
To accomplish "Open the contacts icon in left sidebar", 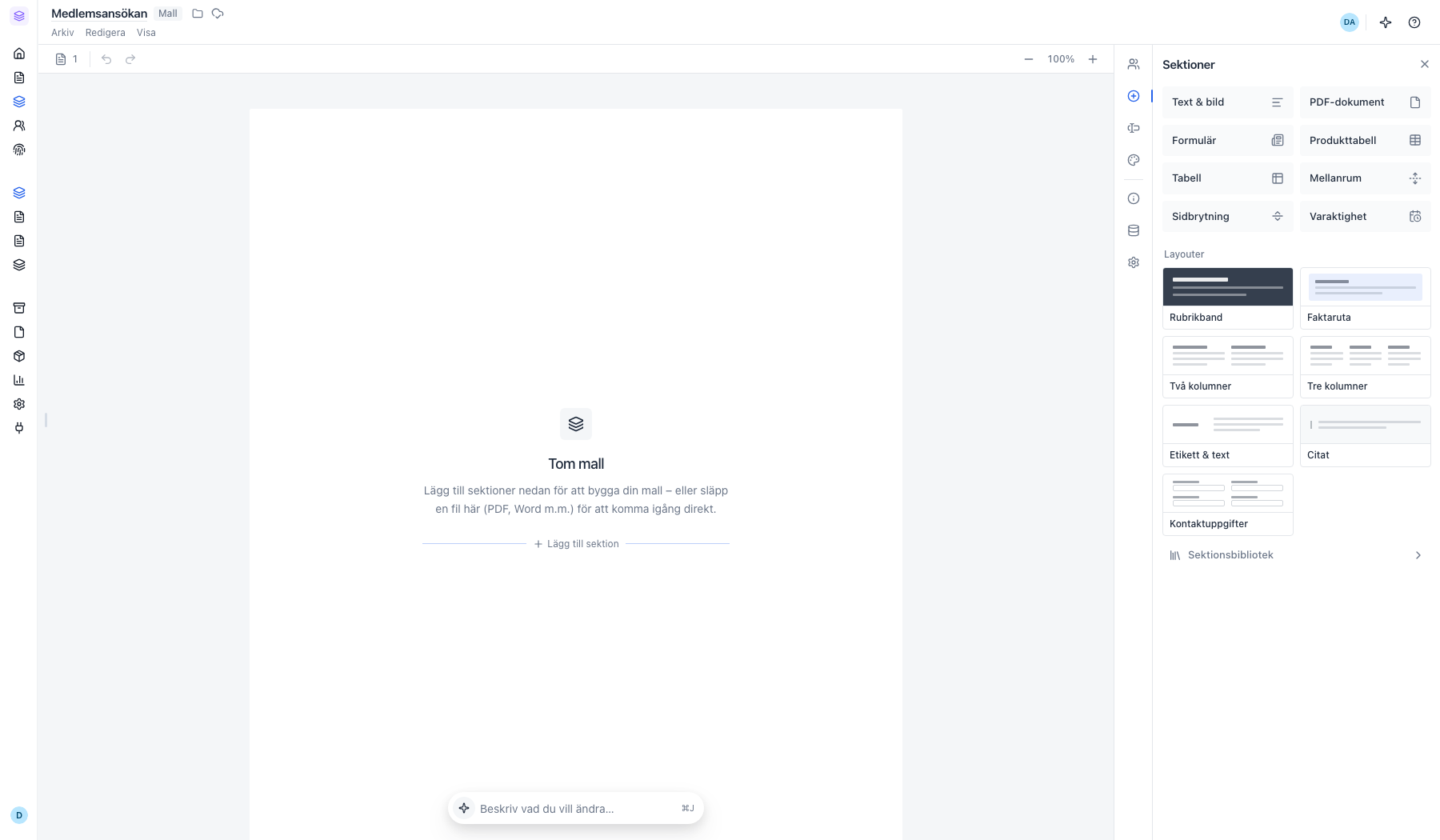I will point(19,126).
